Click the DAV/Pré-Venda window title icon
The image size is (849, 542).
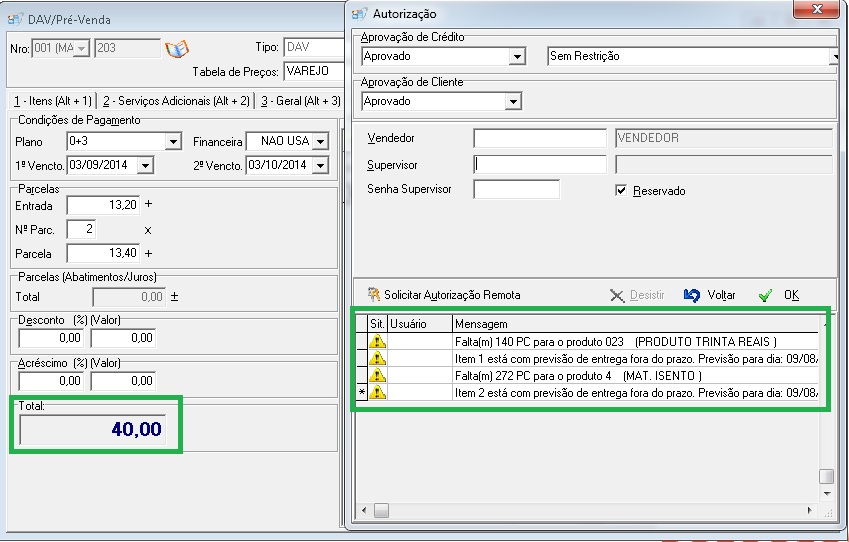15,19
